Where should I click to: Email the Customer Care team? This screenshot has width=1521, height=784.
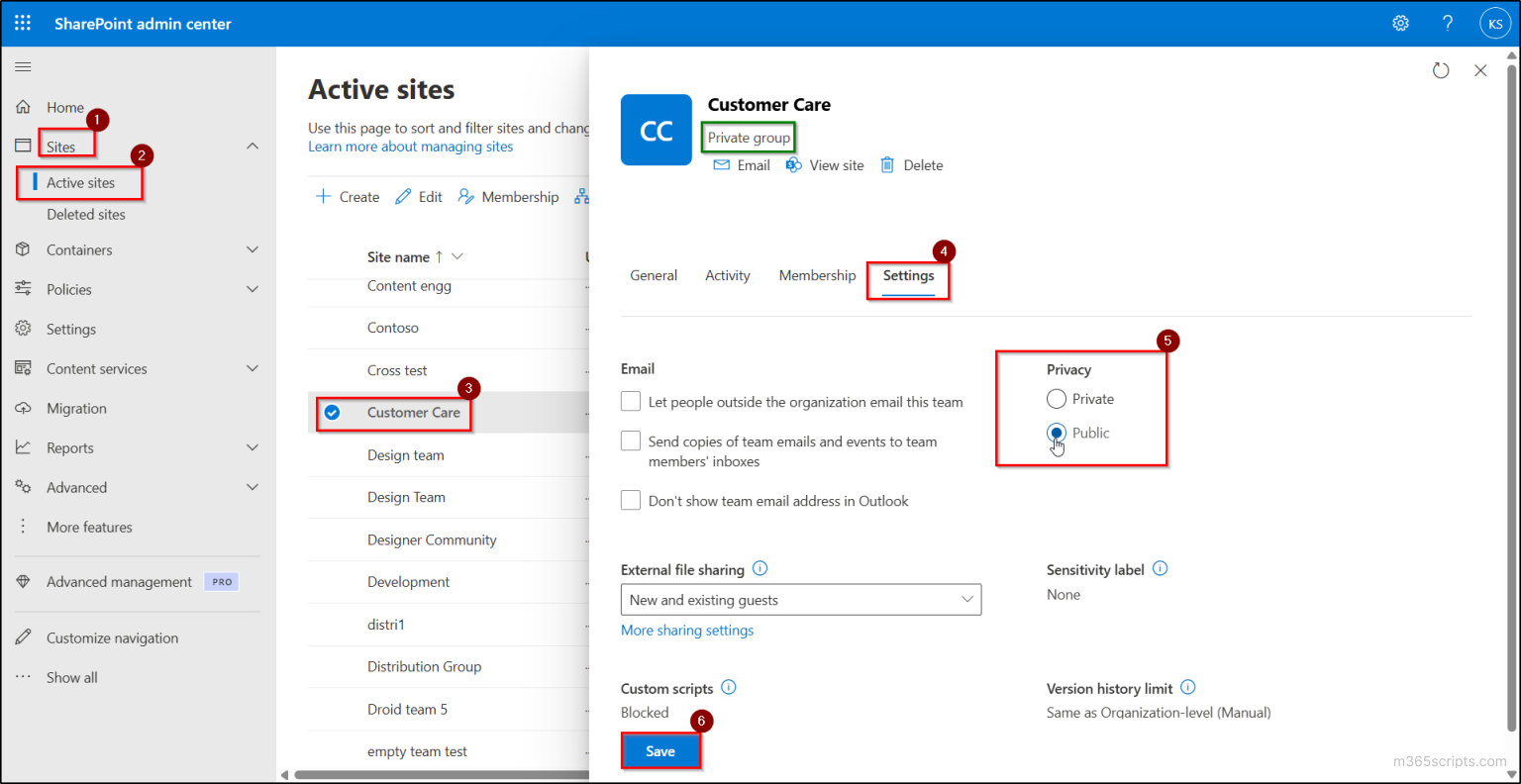click(x=741, y=164)
